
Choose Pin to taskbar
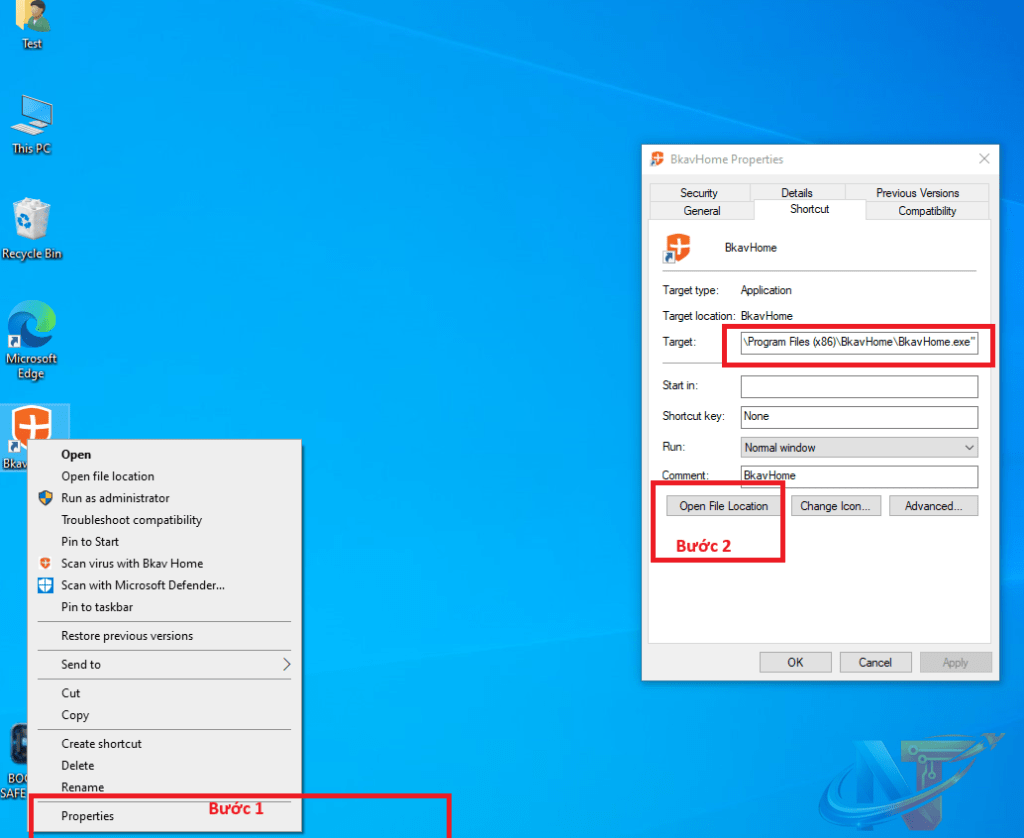[x=165, y=607]
